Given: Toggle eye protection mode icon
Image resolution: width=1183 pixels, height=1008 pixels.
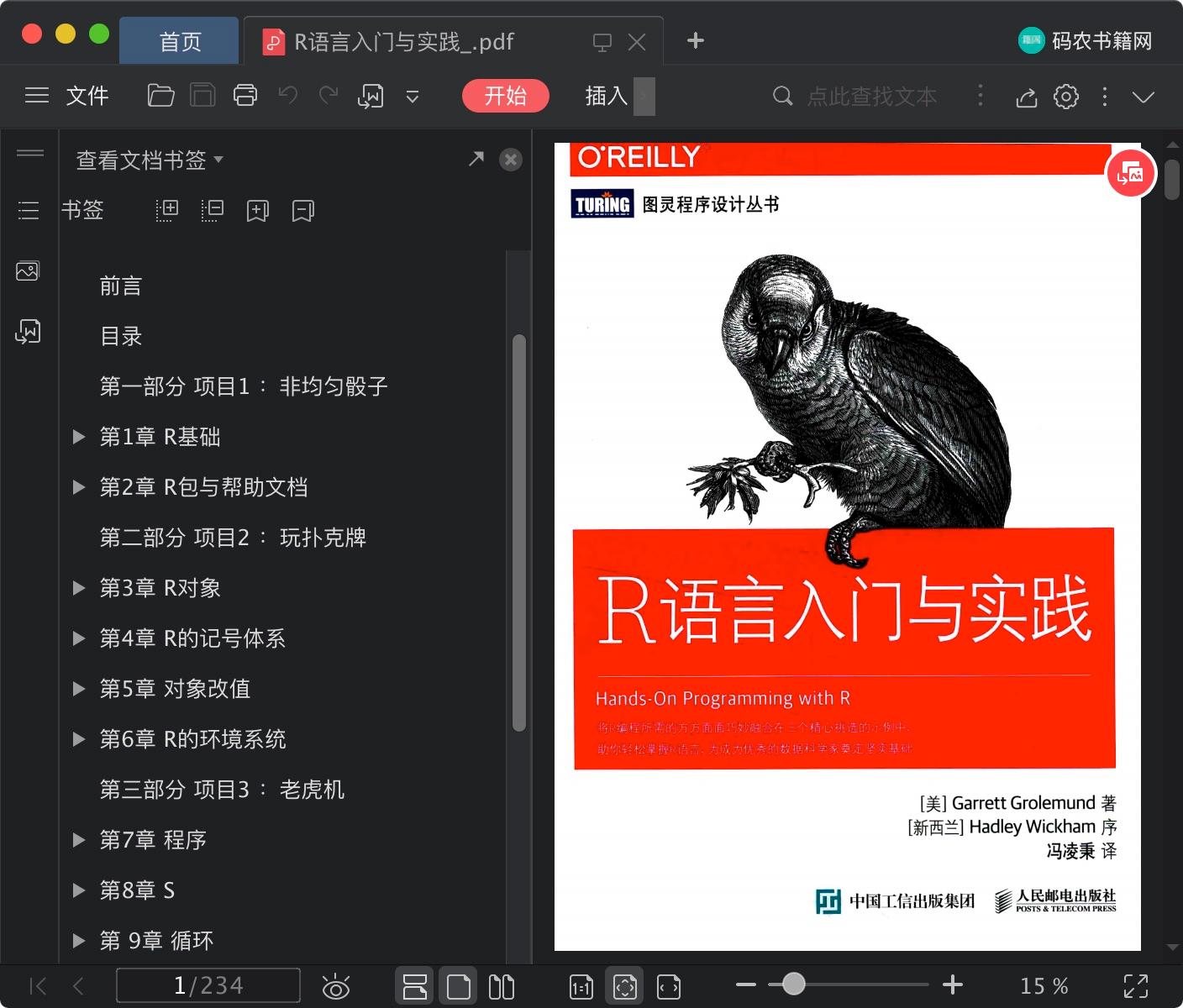Looking at the screenshot, I should (x=336, y=987).
